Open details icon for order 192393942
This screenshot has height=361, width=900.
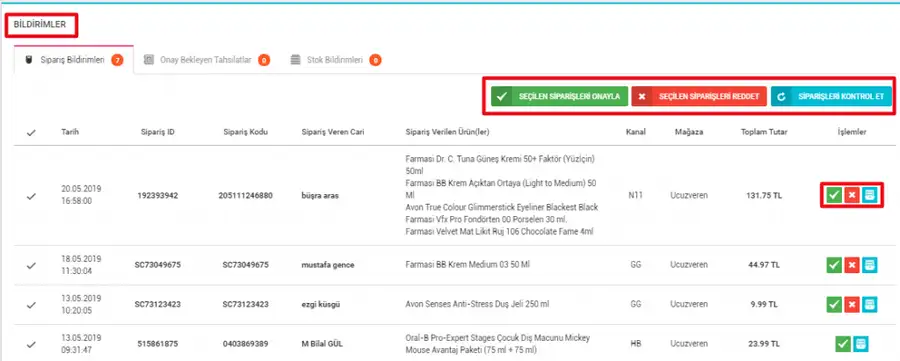pos(870,196)
